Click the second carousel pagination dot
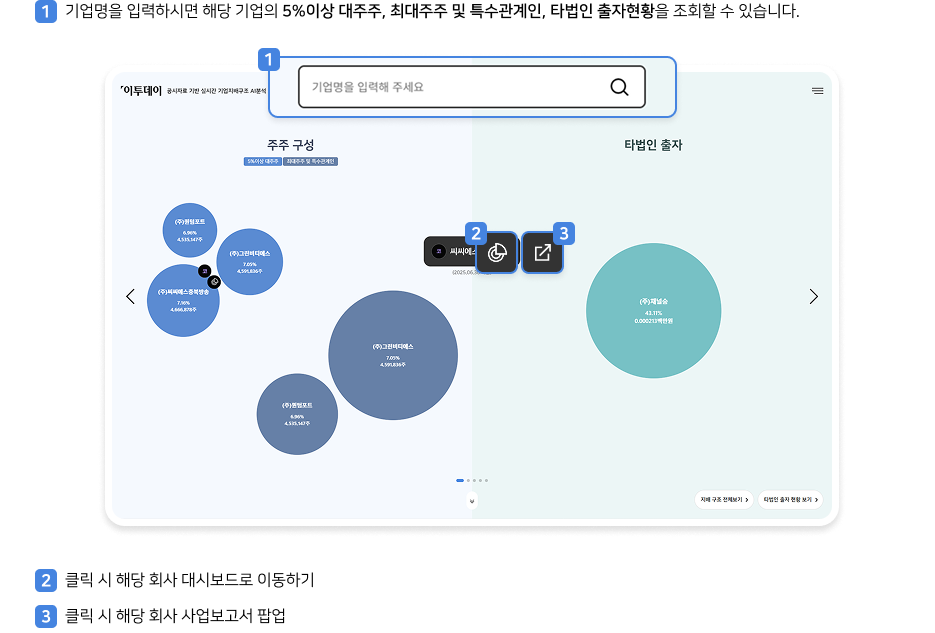 468,481
